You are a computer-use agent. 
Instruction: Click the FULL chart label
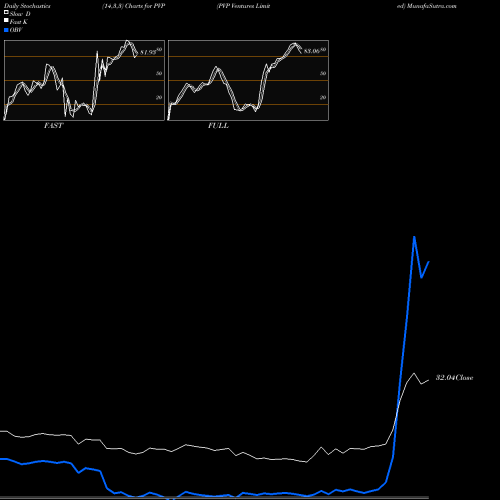point(218,126)
